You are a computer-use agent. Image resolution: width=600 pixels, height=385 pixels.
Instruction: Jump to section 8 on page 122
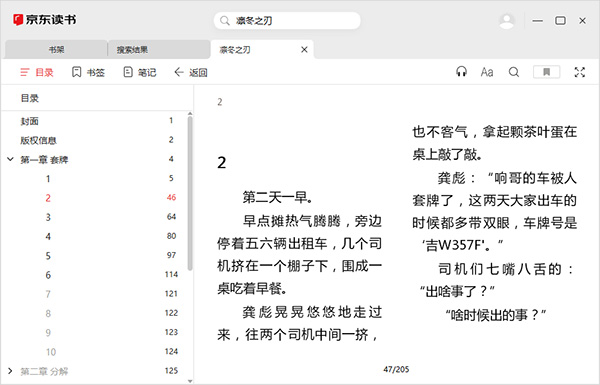click(x=97, y=313)
